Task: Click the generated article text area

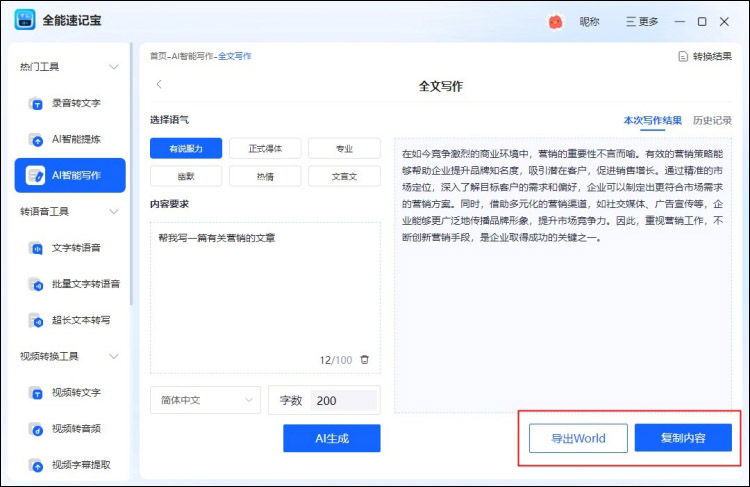Action: tap(563, 276)
